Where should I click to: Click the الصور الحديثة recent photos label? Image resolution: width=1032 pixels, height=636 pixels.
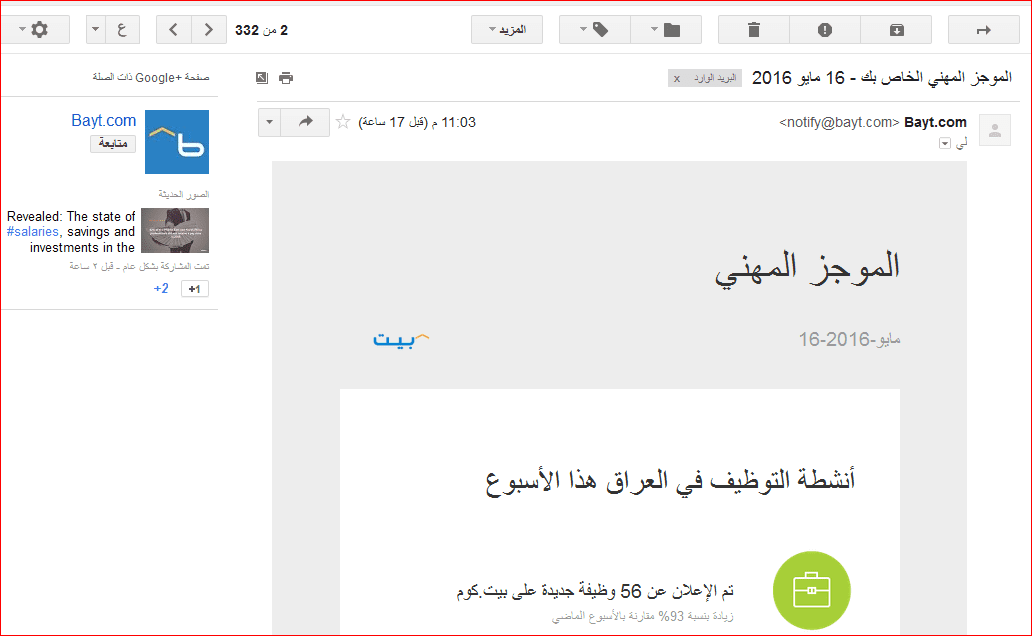pos(184,194)
